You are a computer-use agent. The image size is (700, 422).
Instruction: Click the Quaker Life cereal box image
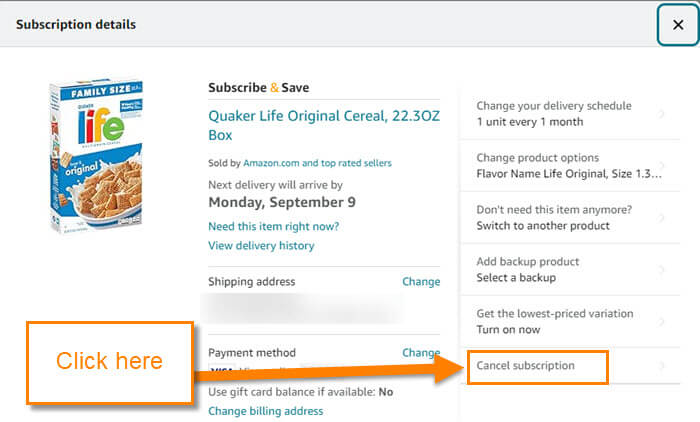point(96,156)
